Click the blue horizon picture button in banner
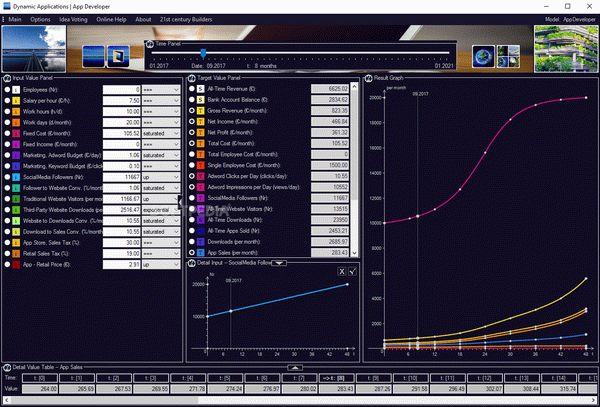The height and width of the screenshot is (407, 600). 93,57
